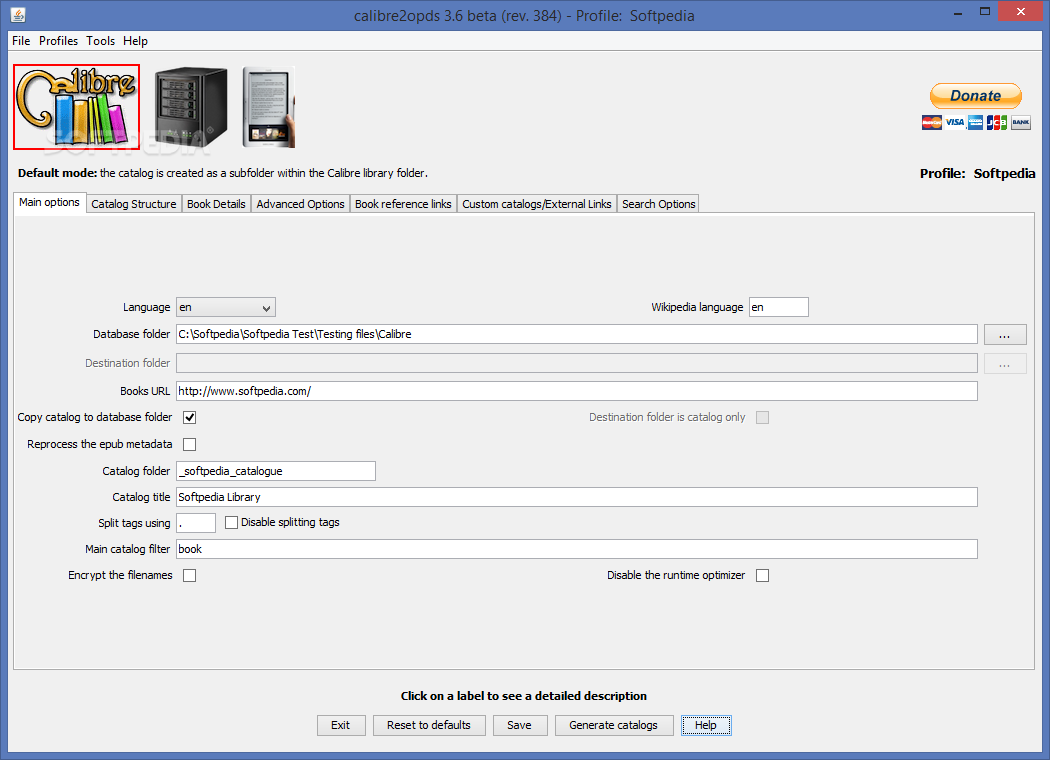The width and height of the screenshot is (1050, 760).
Task: Switch to Advanced Options tab
Action: click(x=300, y=204)
